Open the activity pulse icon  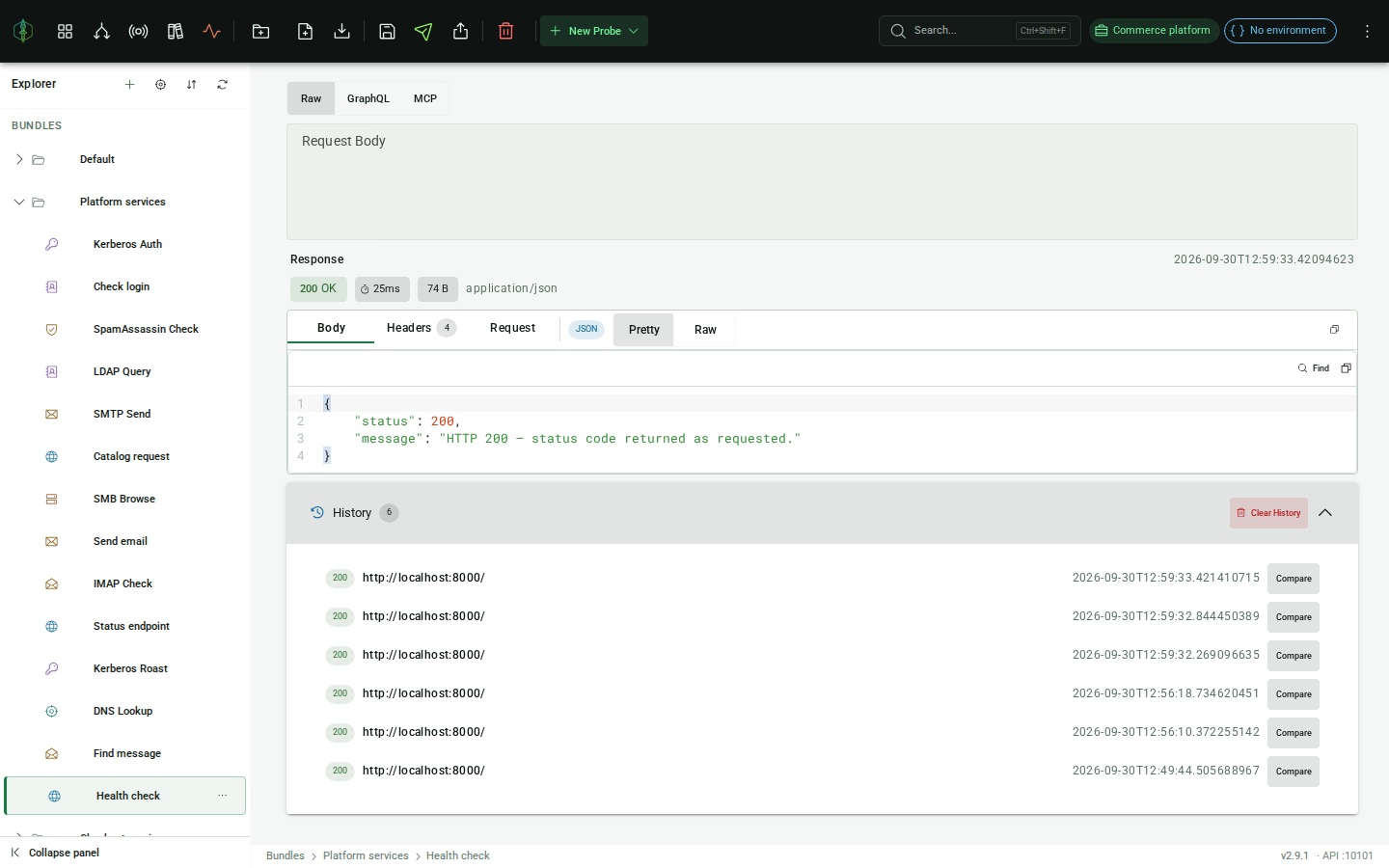[211, 31]
